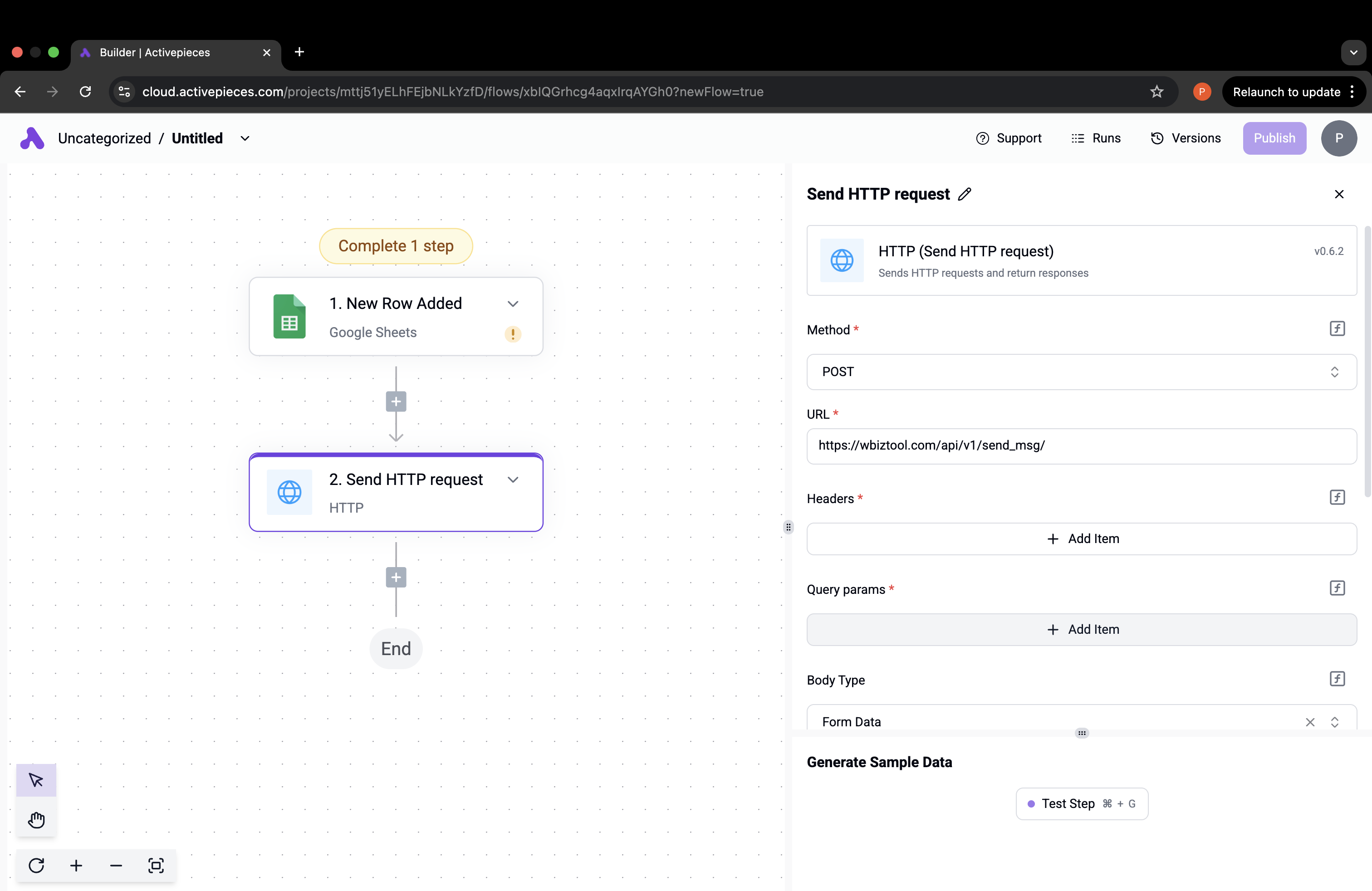Click the Test Step button

pyautogui.click(x=1082, y=803)
